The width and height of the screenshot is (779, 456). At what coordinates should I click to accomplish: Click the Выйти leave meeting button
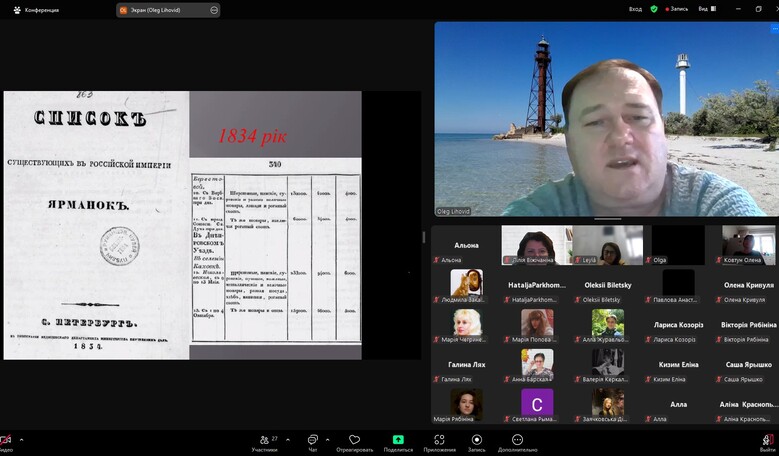[x=768, y=443]
